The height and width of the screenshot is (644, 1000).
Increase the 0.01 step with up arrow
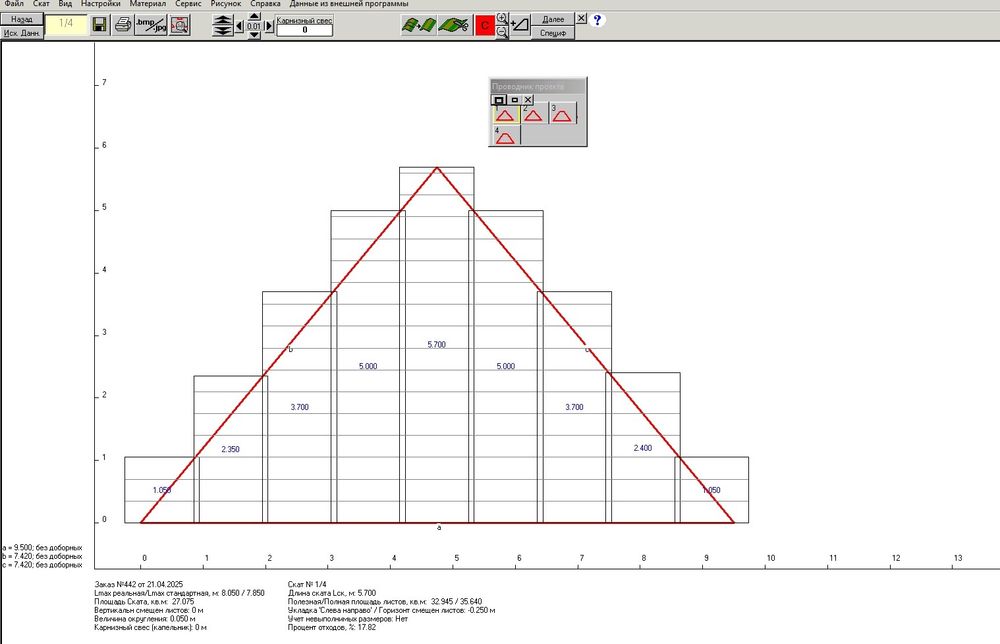point(254,17)
